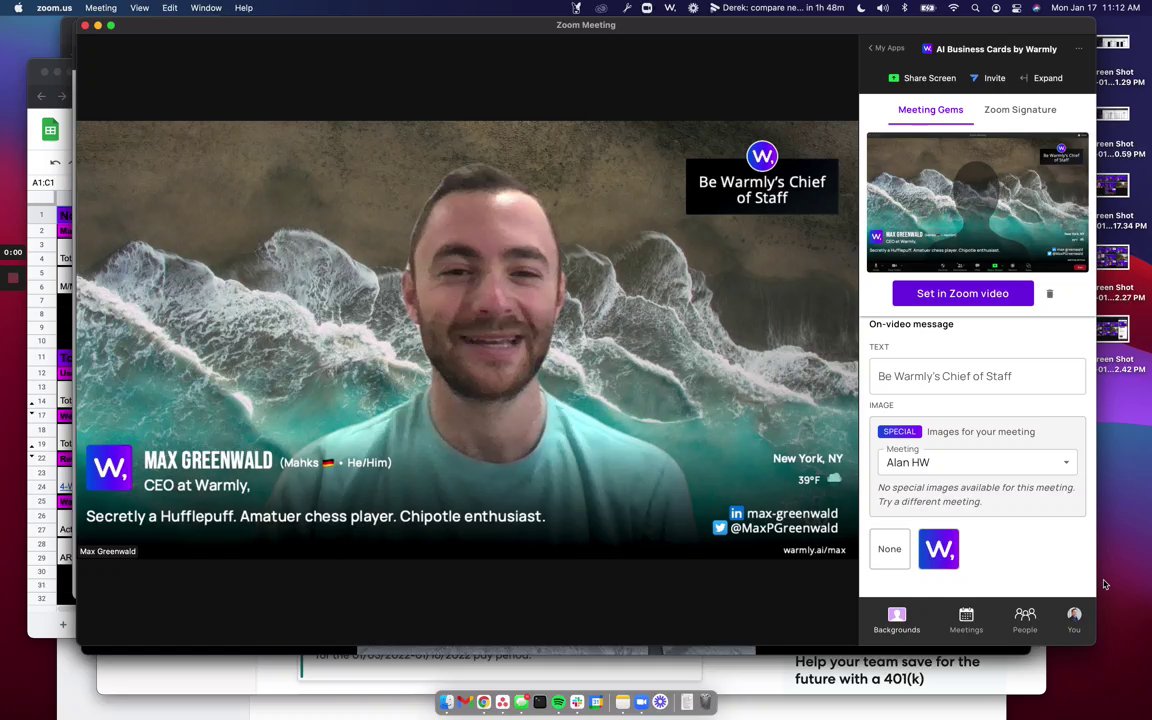Open the Screen Shot 1.29 PM desktop file
This screenshot has width=1152, height=720.
click(1115, 59)
